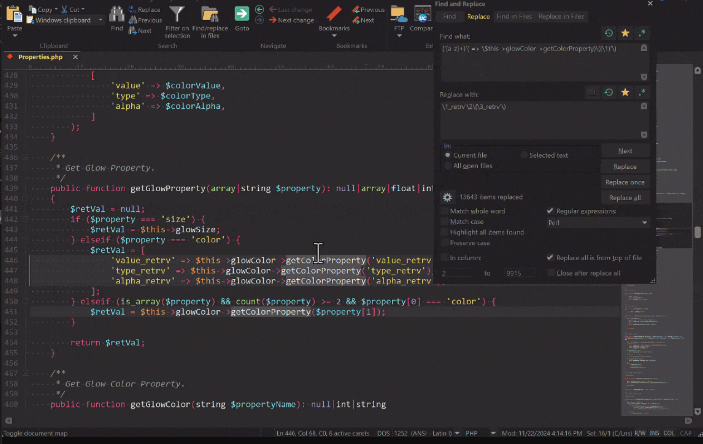Collapse code fold at line 436
Image resolution: width=703 pixels, height=444 pixels.
point(25,157)
